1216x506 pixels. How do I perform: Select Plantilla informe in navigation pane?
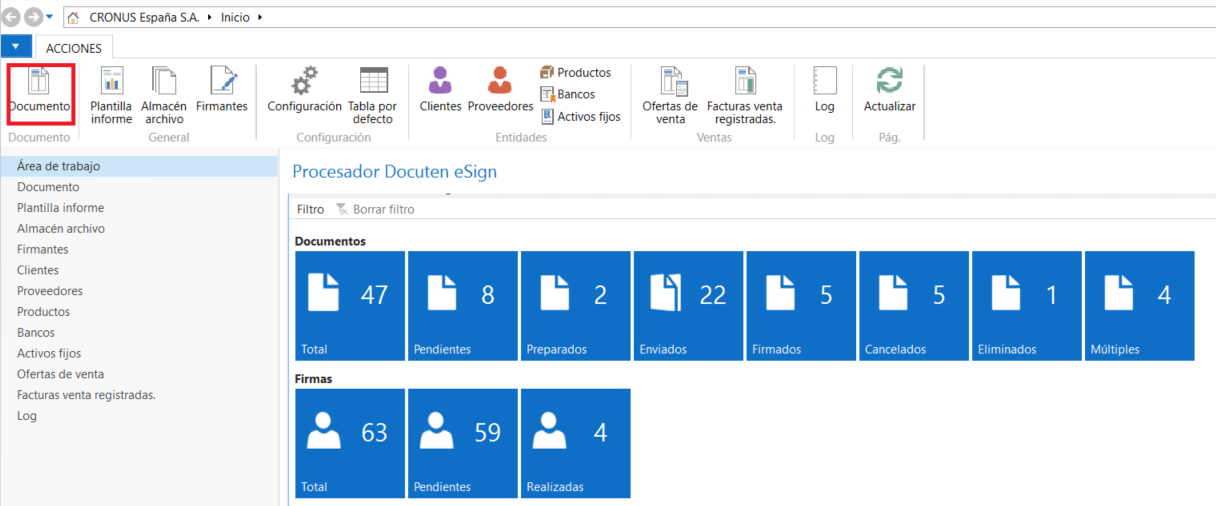[139, 208]
